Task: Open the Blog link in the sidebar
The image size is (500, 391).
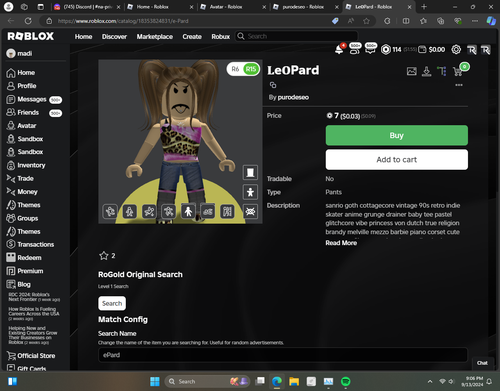Action: [19, 284]
